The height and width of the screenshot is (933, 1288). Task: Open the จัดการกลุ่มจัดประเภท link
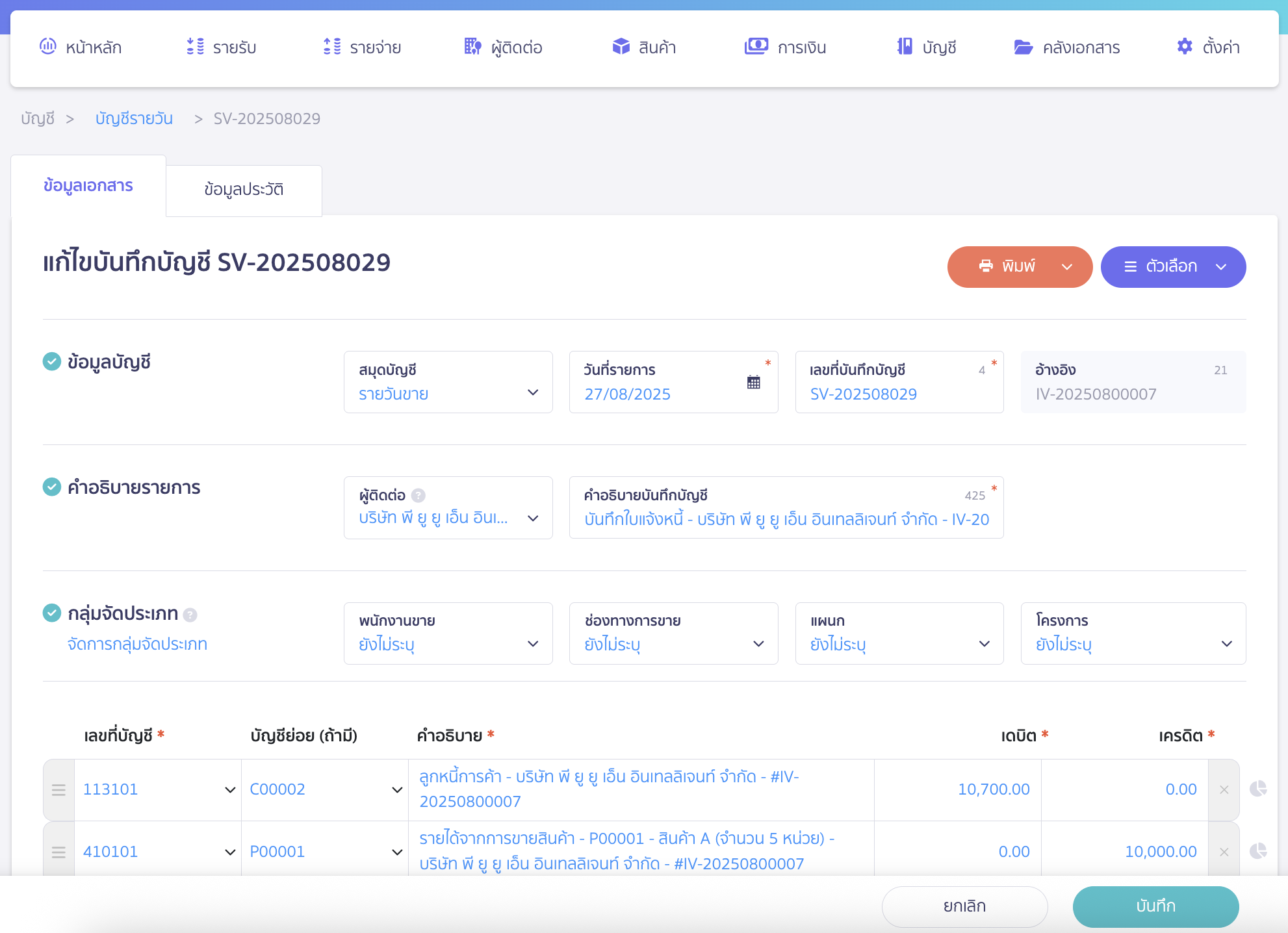[x=137, y=644]
